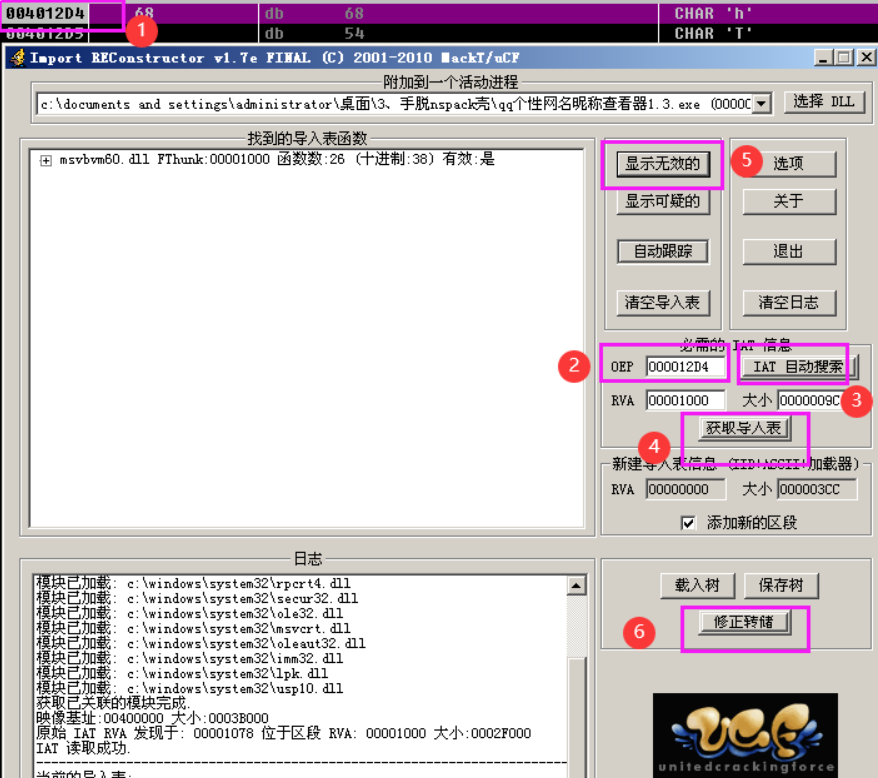Click the UCF (unitedcrackingforce) logo image
This screenshot has width=878, height=778.
click(747, 733)
